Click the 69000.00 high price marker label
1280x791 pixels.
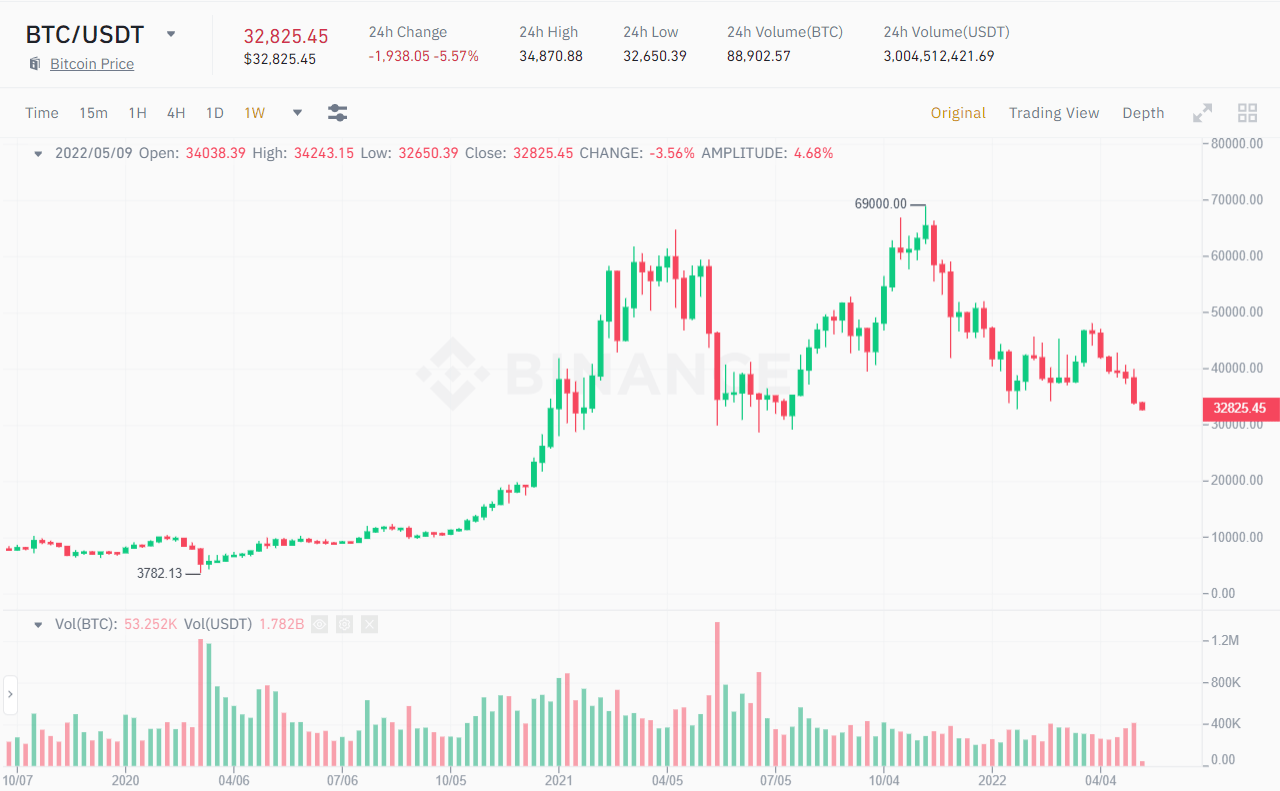[x=881, y=204]
